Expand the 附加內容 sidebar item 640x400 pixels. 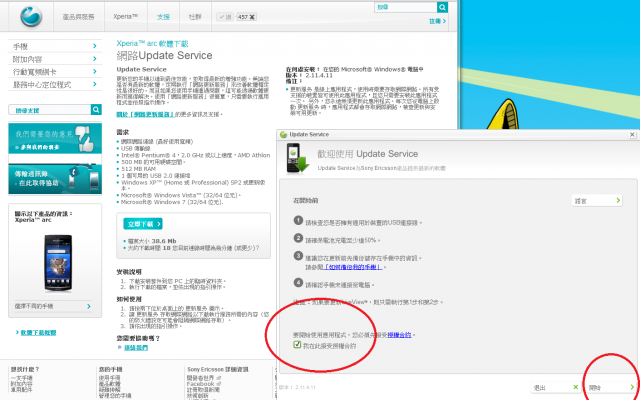(x=55, y=59)
